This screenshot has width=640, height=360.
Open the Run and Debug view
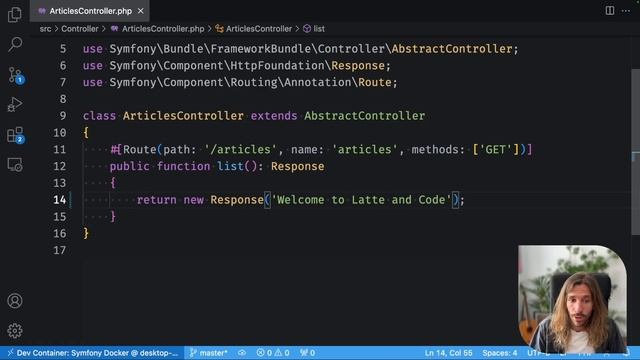(15, 104)
